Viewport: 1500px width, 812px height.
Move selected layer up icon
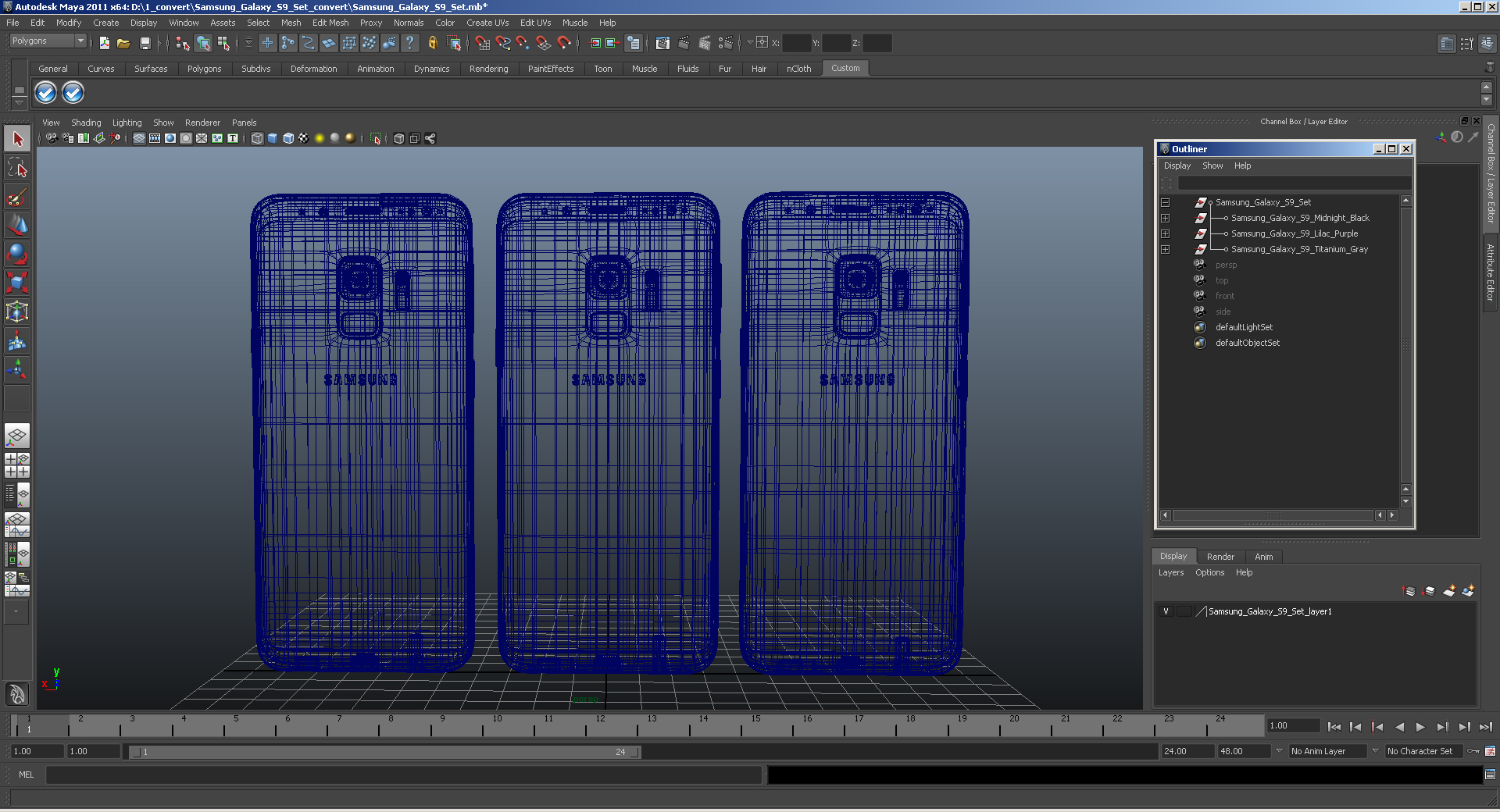[x=1409, y=591]
